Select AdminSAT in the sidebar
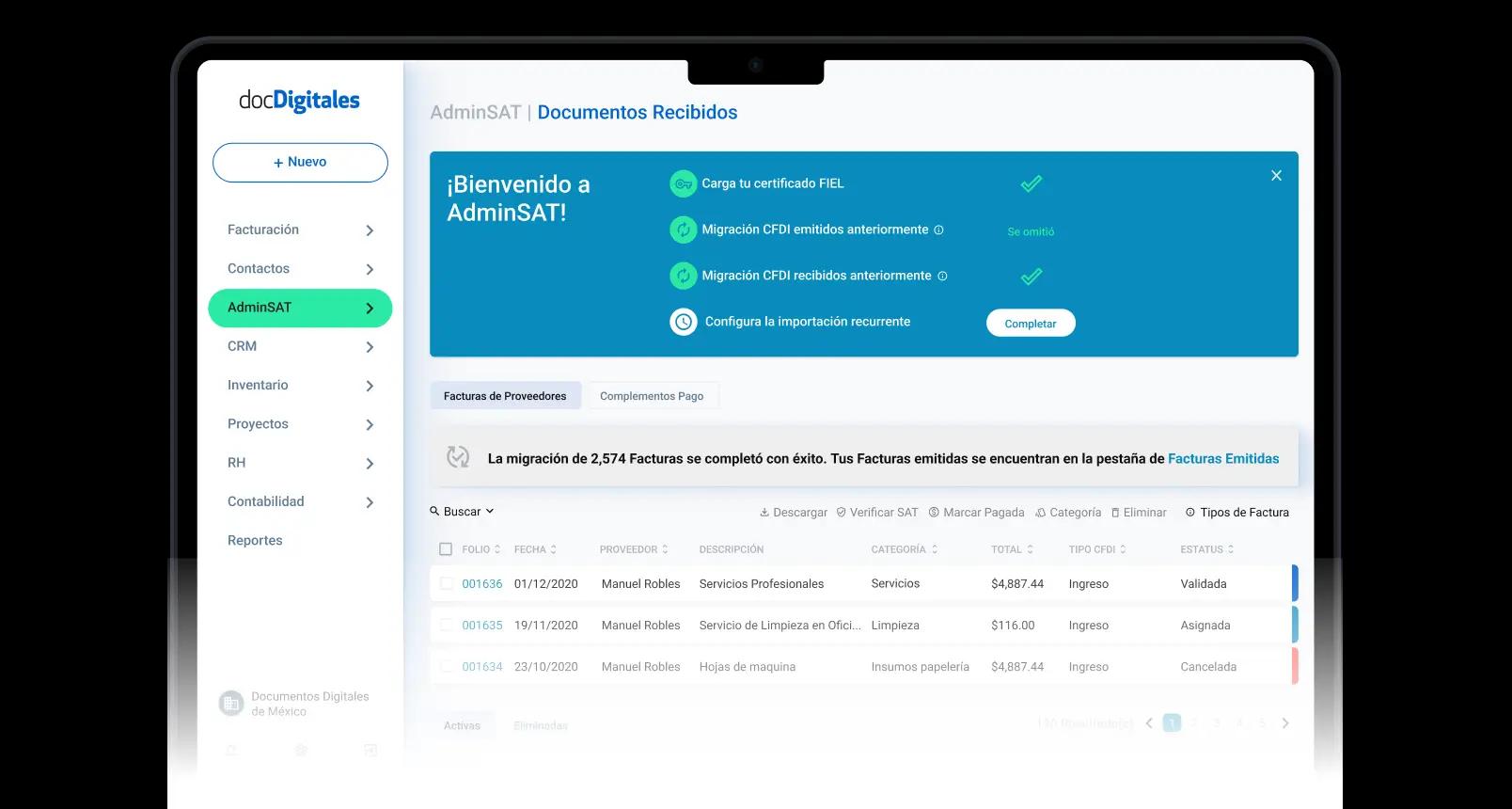The image size is (1512, 809). (300, 308)
